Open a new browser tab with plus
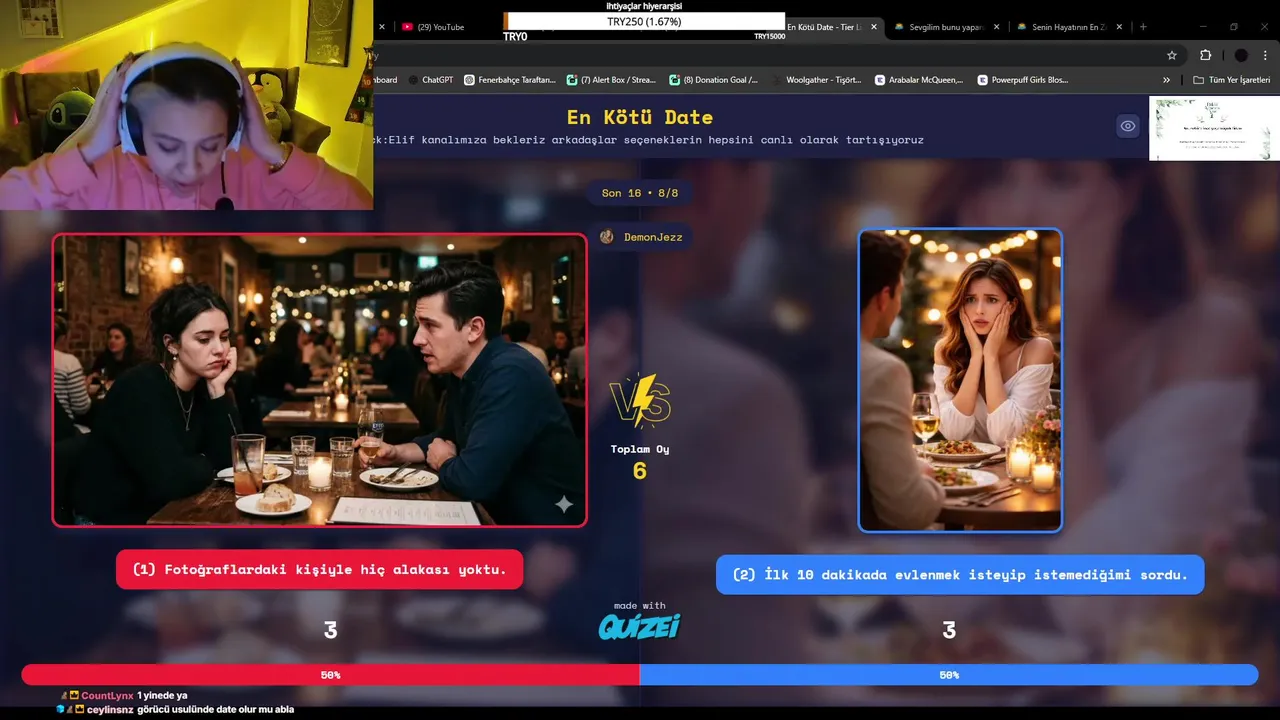The width and height of the screenshot is (1280, 720). click(1143, 27)
